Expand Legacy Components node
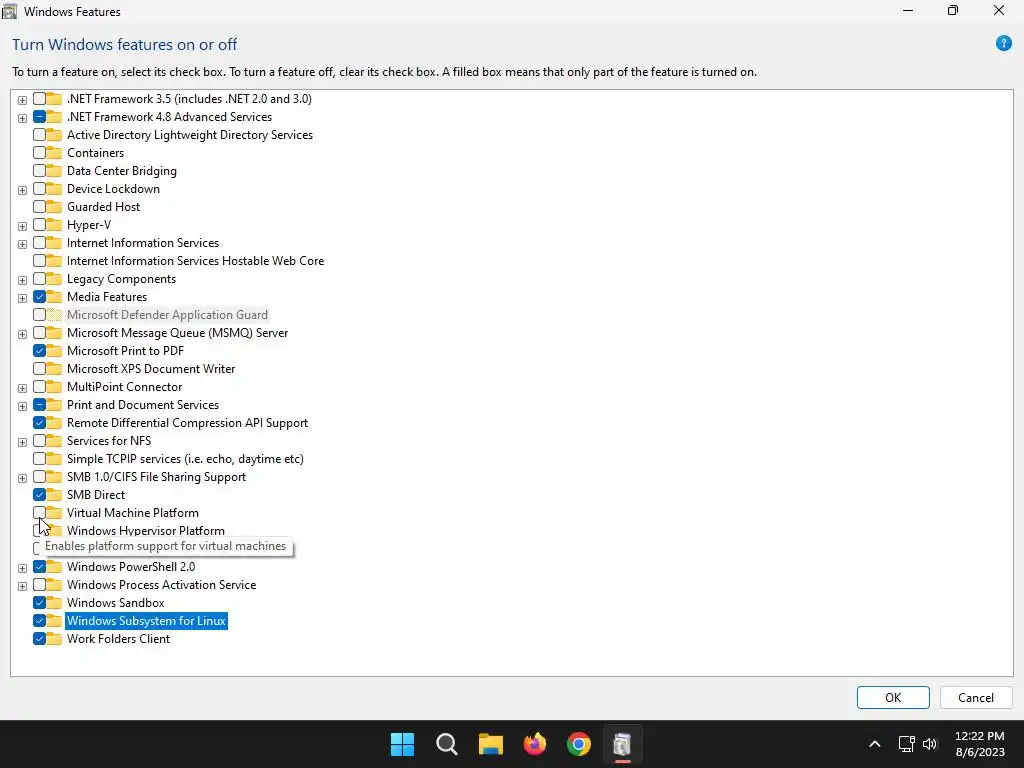Viewport: 1024px width, 768px height. point(22,280)
